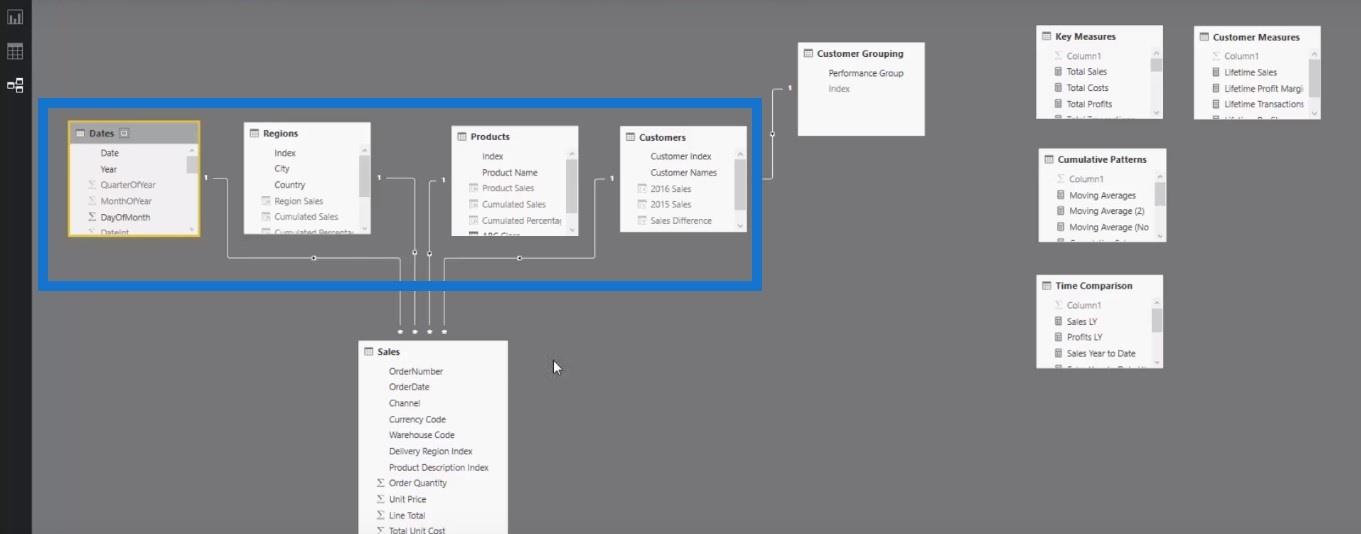The height and width of the screenshot is (534, 1361).
Task: Select Customer Index in Customers table
Action: point(681,156)
